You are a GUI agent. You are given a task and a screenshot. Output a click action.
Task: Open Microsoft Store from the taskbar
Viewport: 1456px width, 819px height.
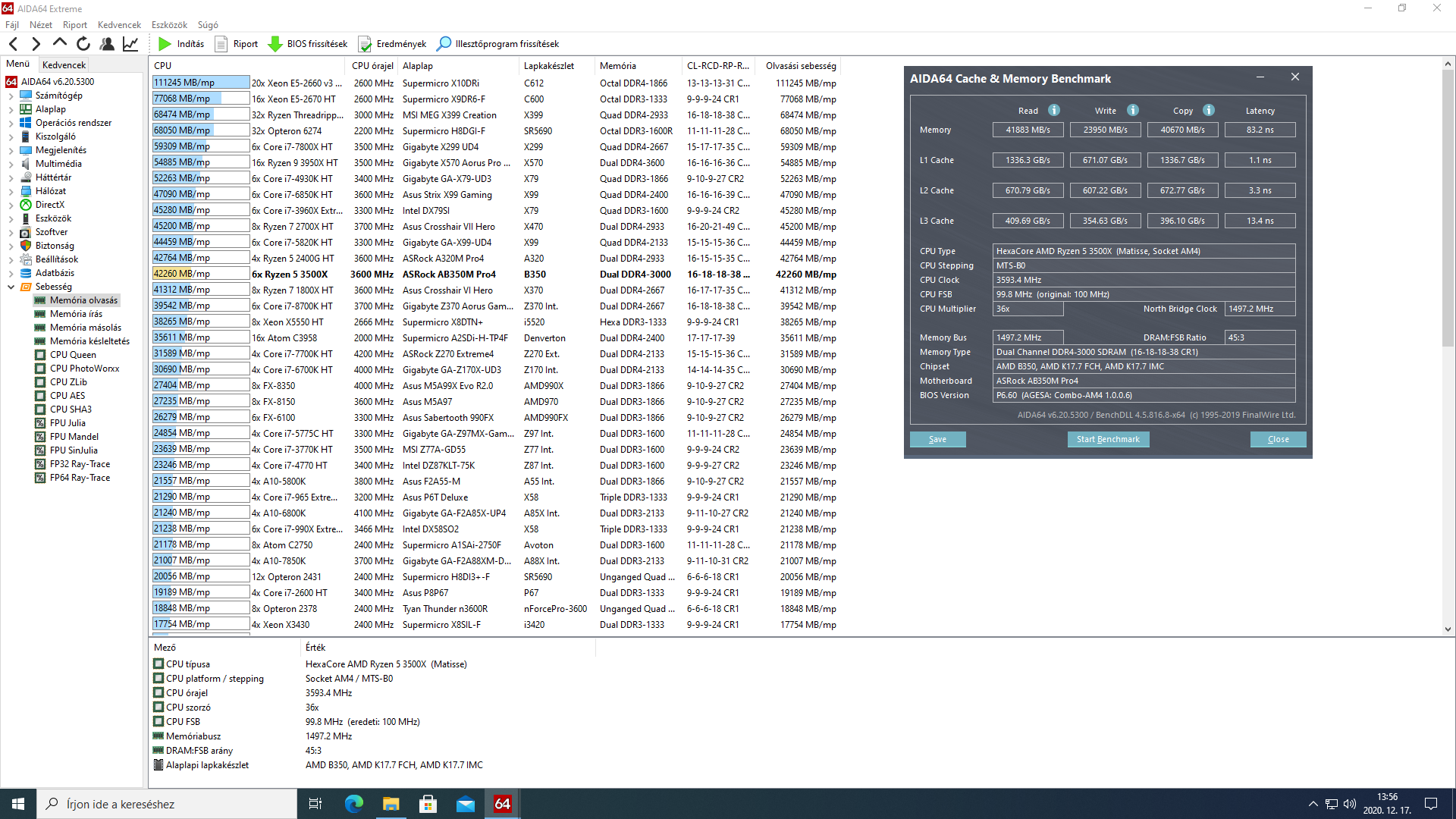click(x=428, y=804)
